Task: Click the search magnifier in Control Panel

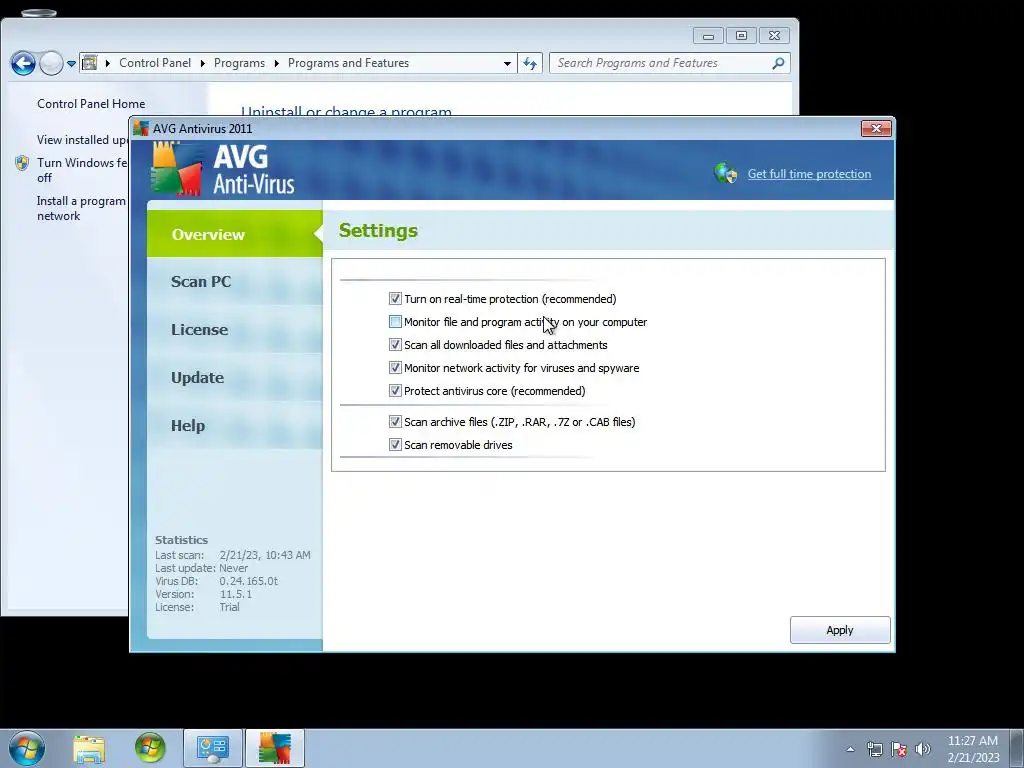Action: [x=778, y=63]
